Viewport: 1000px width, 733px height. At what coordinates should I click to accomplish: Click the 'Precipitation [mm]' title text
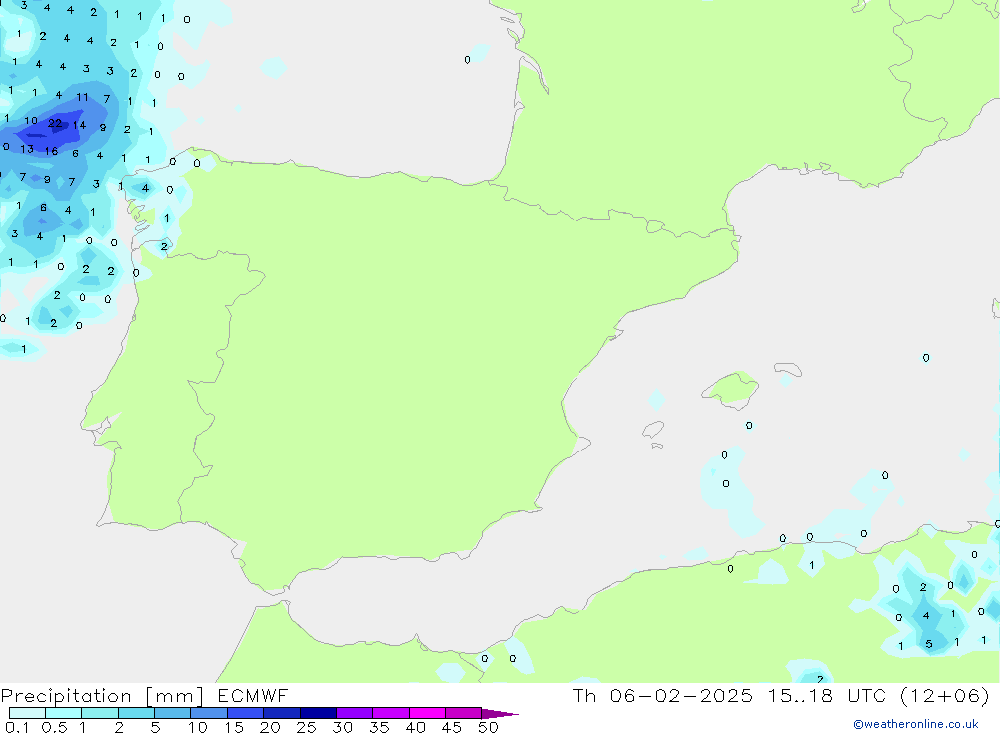pyautogui.click(x=103, y=696)
